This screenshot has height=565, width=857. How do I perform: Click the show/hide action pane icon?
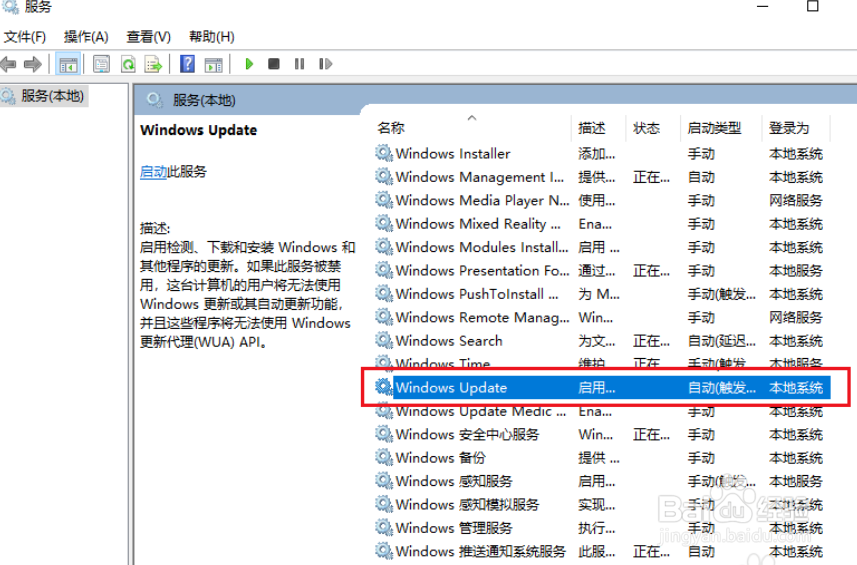[213, 64]
